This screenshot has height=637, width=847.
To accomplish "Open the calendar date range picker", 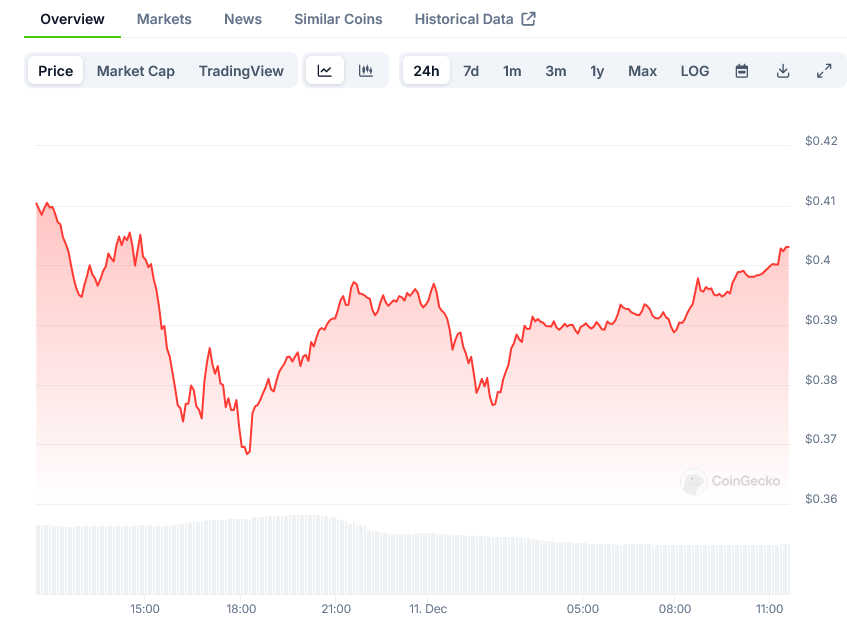I will click(x=742, y=71).
